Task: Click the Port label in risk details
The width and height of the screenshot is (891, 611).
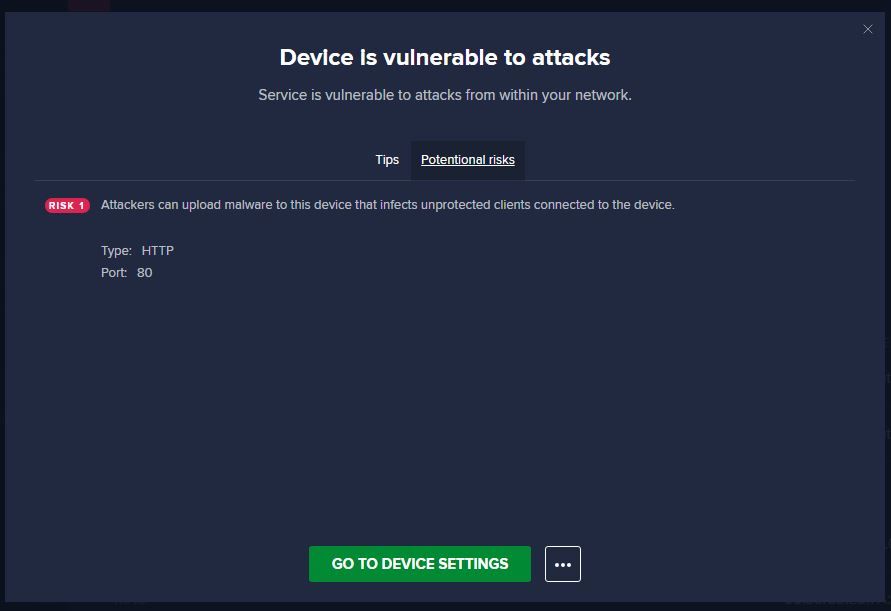Action: coord(113,272)
